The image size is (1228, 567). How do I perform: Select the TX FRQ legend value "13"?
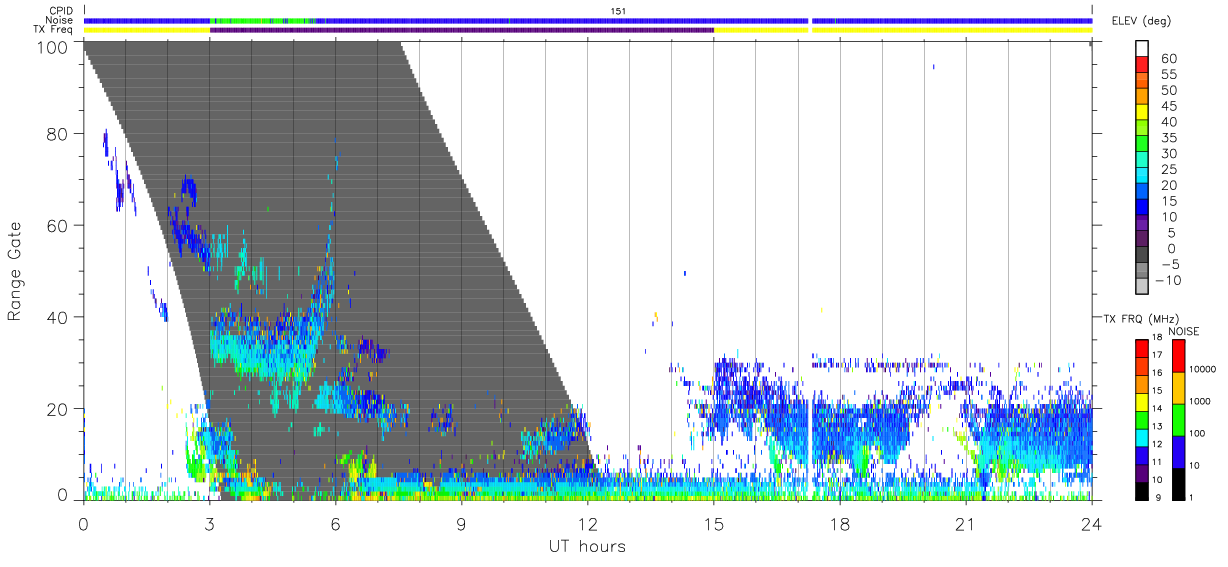pos(1156,426)
